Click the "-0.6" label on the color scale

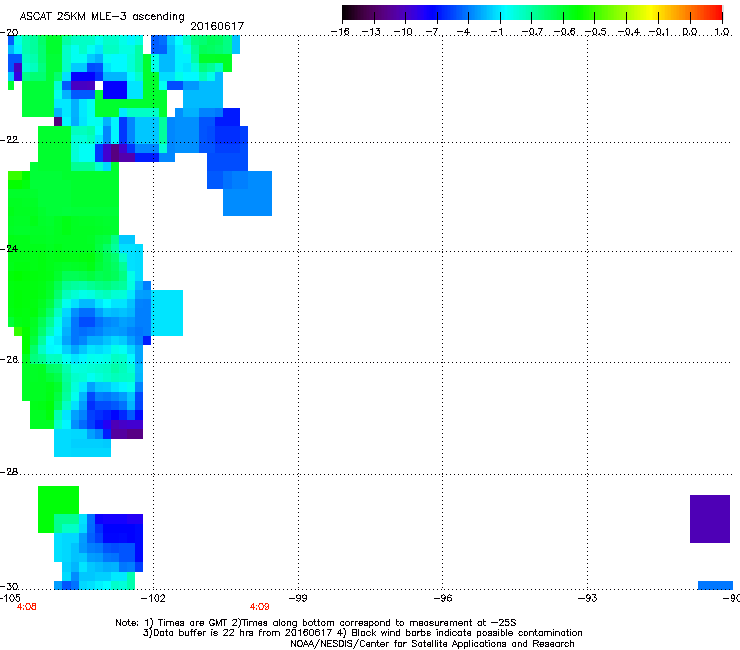[x=564, y=32]
